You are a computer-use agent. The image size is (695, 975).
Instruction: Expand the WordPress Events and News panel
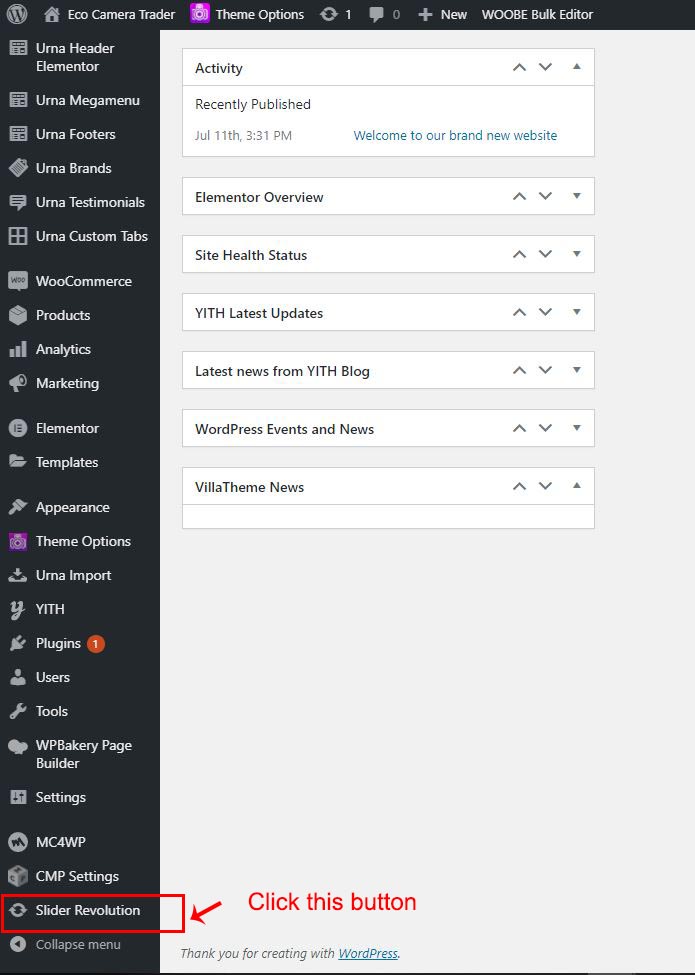point(576,428)
